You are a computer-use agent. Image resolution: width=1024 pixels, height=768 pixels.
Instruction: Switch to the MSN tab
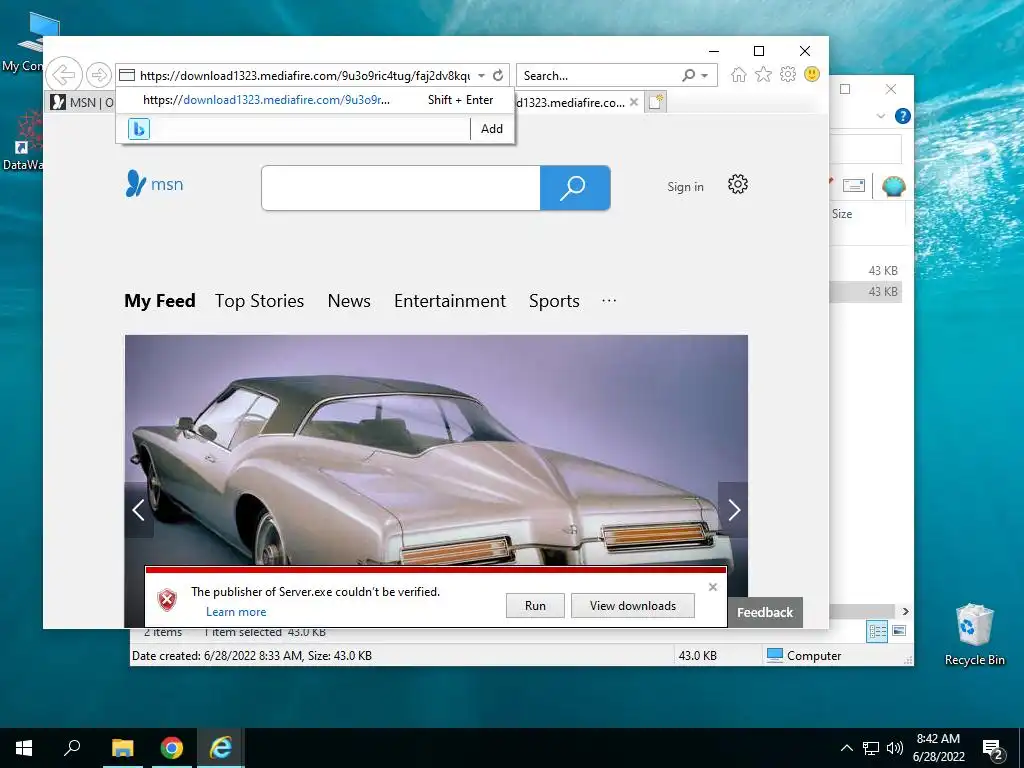[x=82, y=103]
